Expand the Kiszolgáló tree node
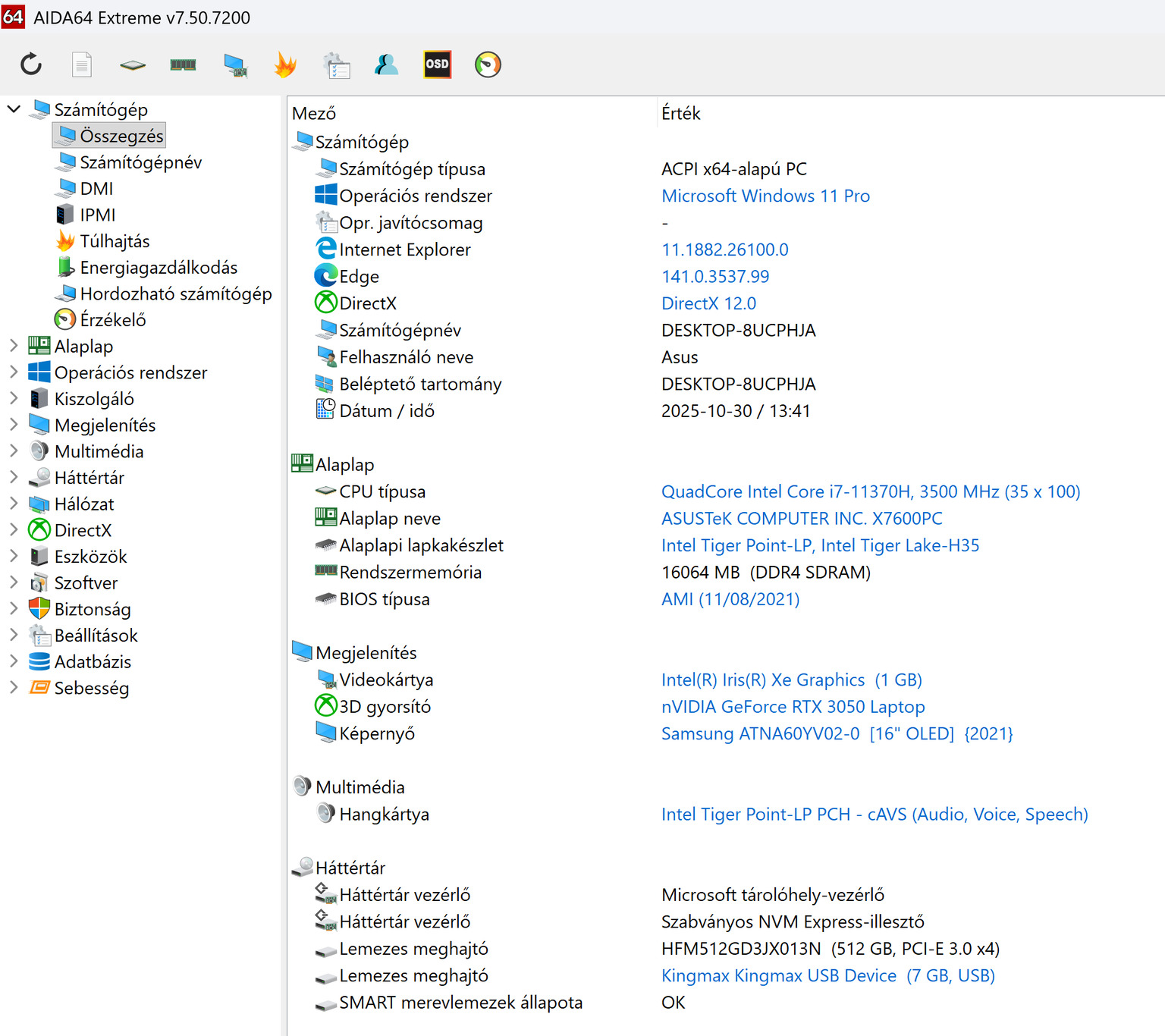 tap(13, 398)
